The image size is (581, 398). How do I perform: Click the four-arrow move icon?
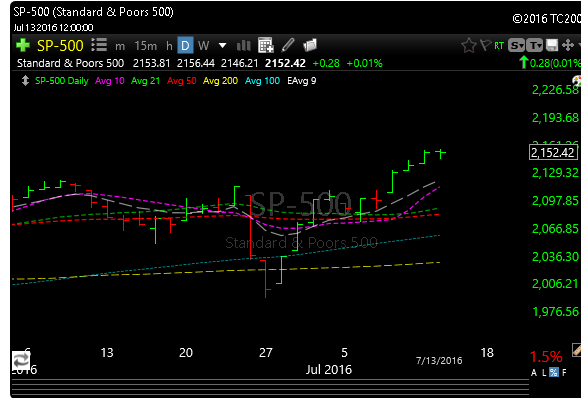[568, 46]
